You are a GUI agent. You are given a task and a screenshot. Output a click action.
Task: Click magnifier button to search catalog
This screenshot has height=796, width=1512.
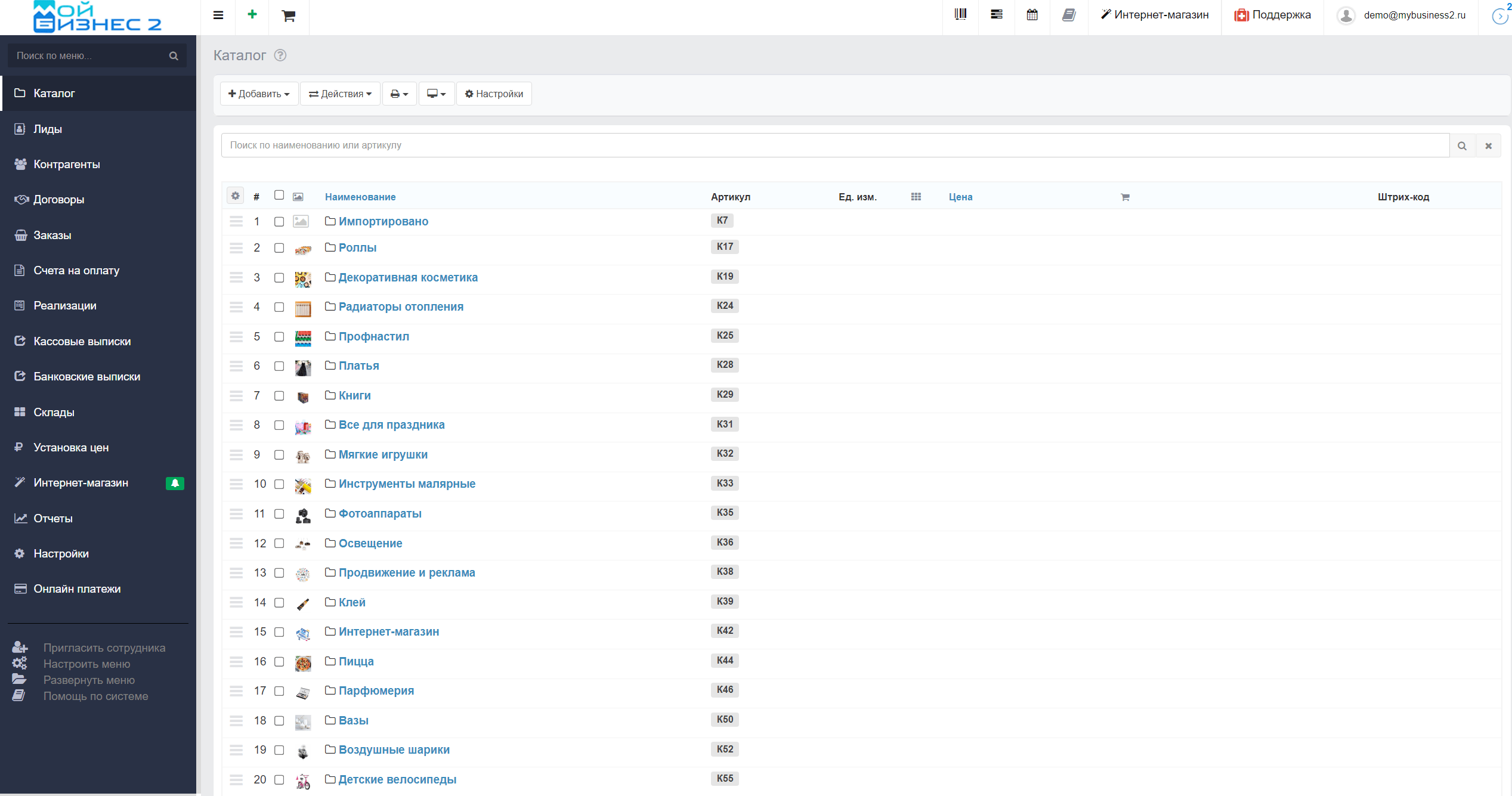tap(1462, 145)
